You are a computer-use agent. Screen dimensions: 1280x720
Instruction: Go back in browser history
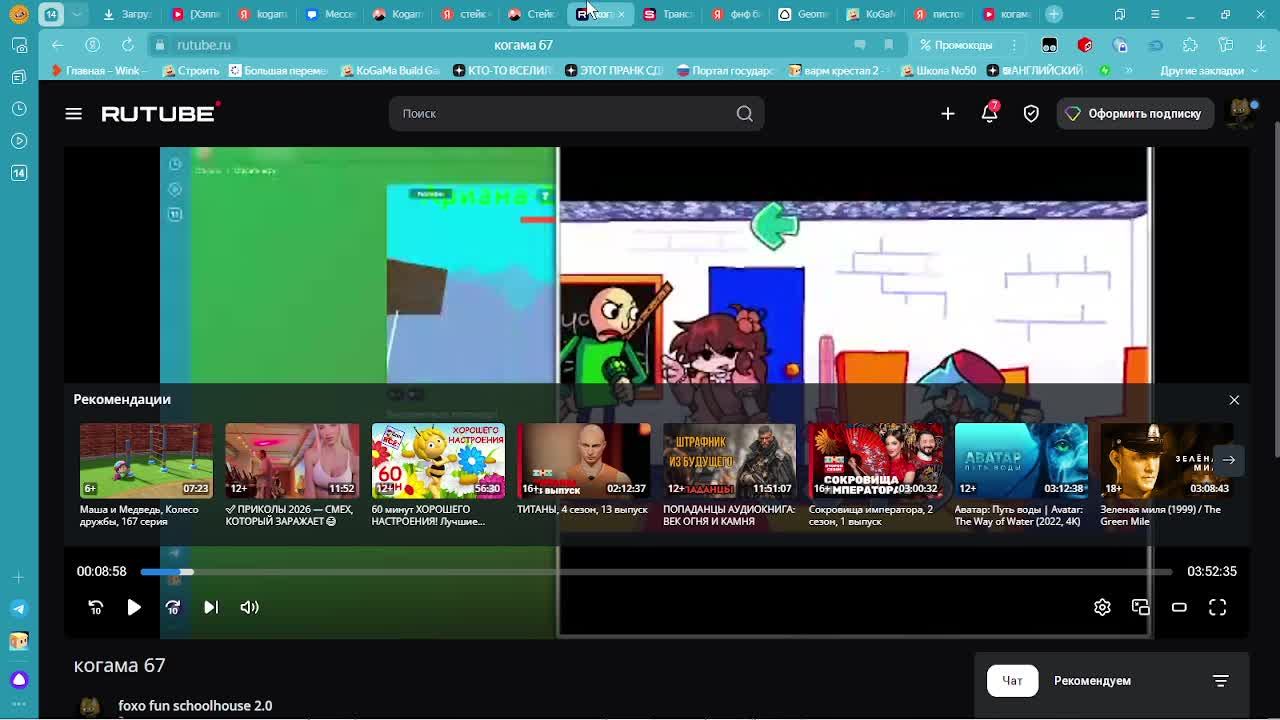coord(57,45)
